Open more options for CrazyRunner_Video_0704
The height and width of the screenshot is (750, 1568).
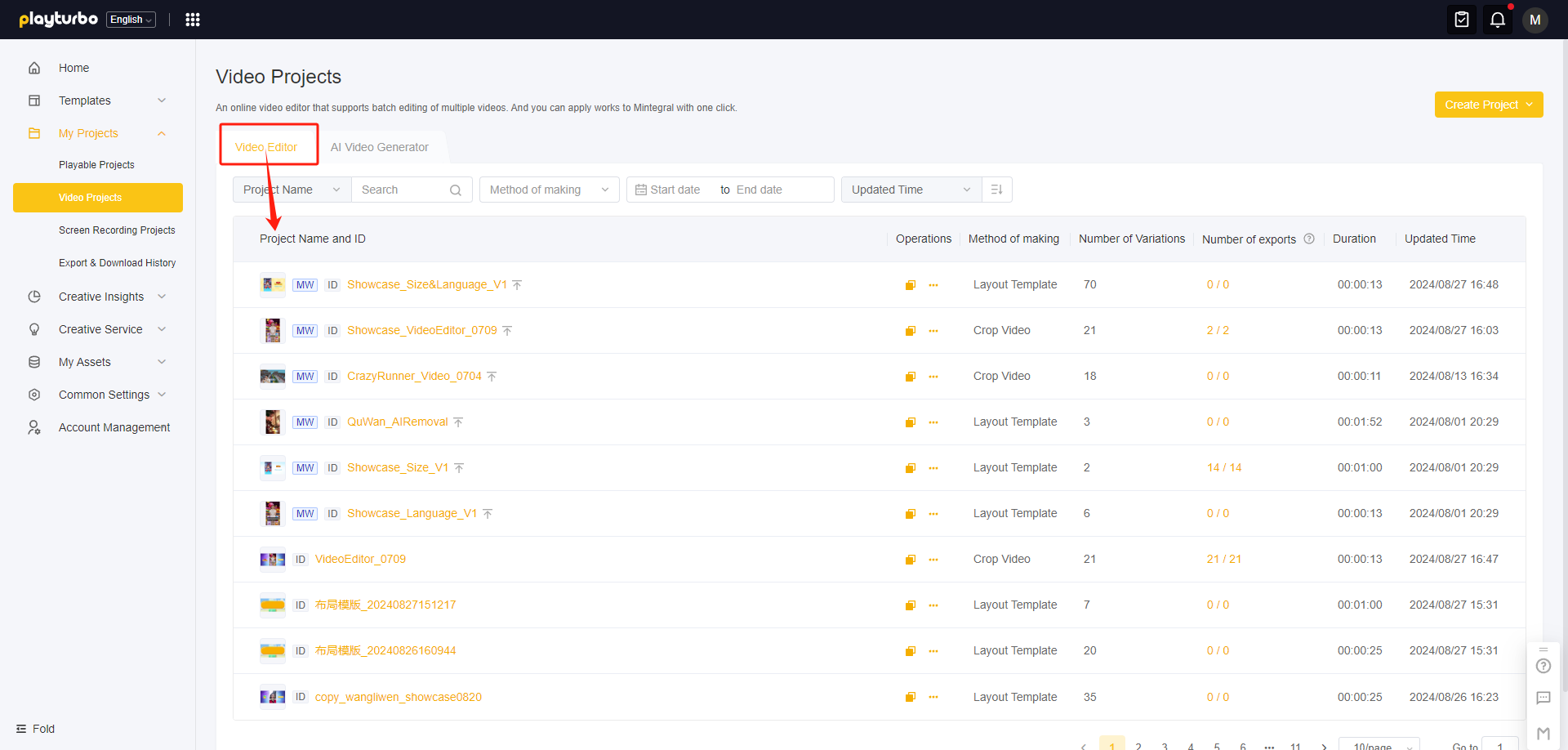(x=933, y=377)
